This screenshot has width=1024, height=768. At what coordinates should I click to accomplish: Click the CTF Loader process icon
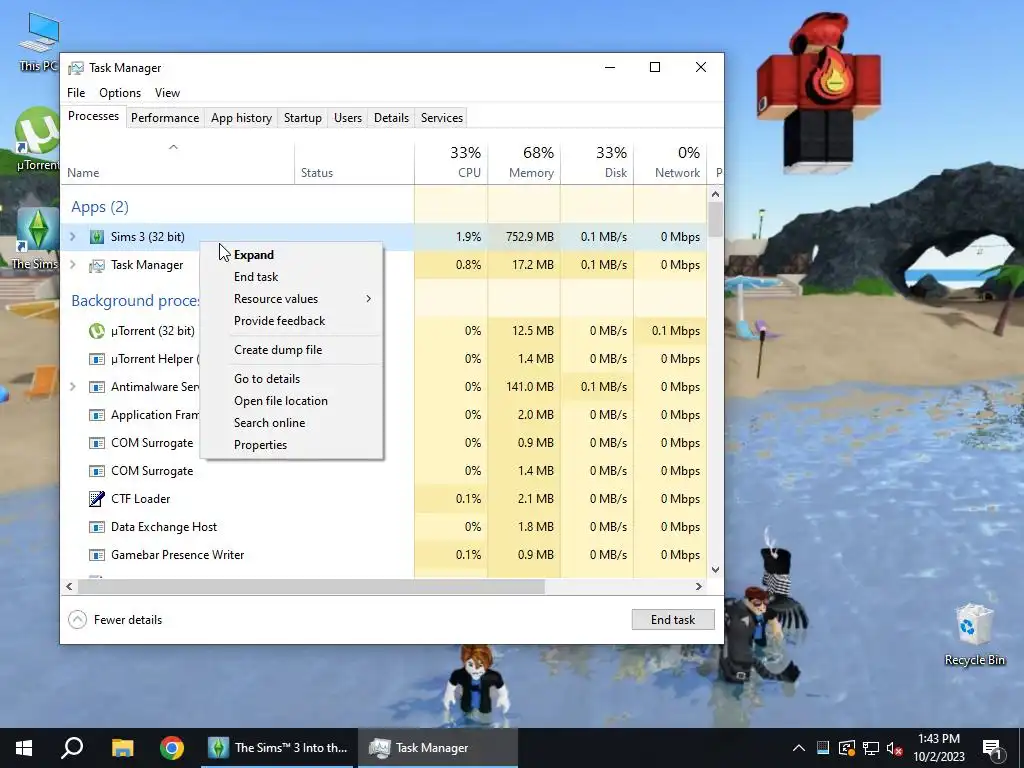[x=97, y=499]
